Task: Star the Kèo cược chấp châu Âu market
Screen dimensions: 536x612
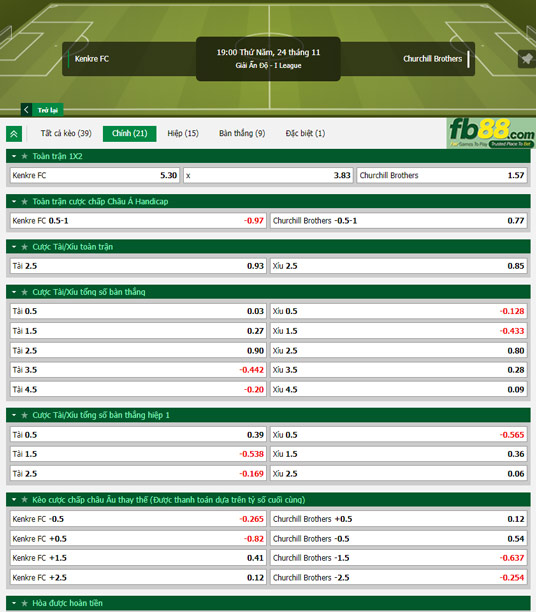Action: point(25,500)
